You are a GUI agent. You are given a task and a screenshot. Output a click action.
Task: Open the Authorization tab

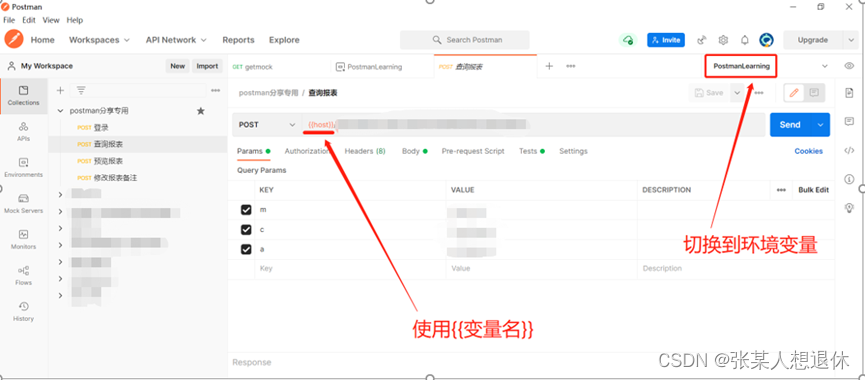(307, 151)
